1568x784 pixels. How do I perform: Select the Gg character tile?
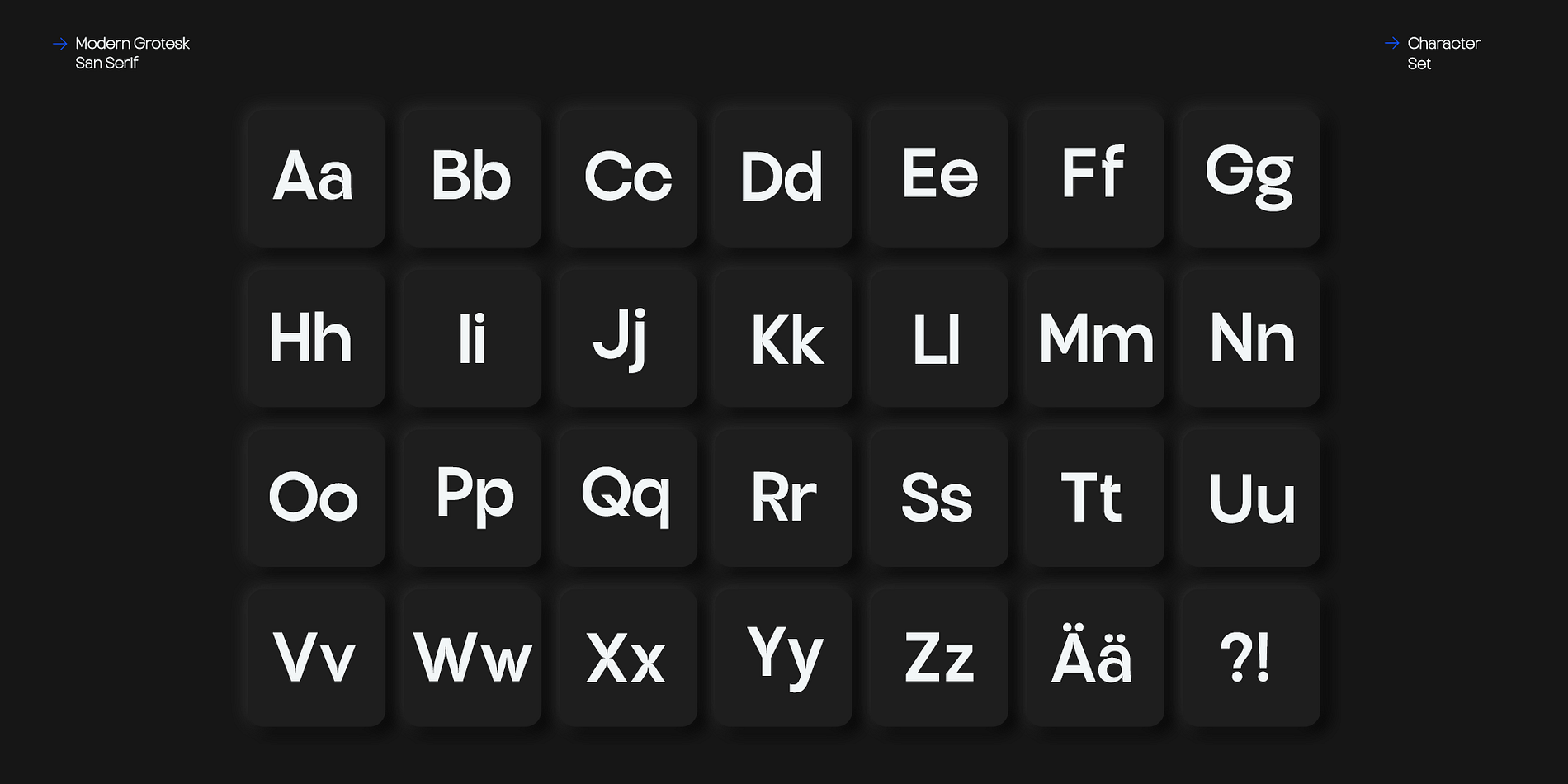1250,177
